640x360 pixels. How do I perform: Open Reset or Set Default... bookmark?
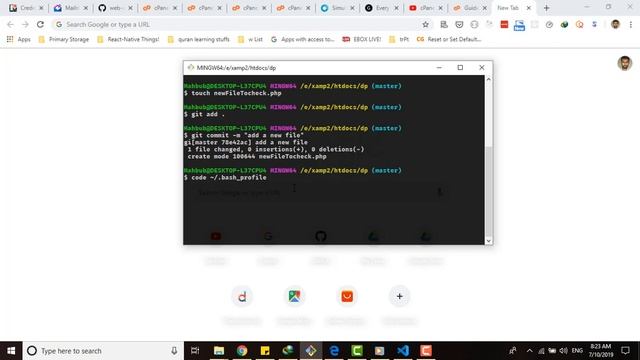[449, 39]
